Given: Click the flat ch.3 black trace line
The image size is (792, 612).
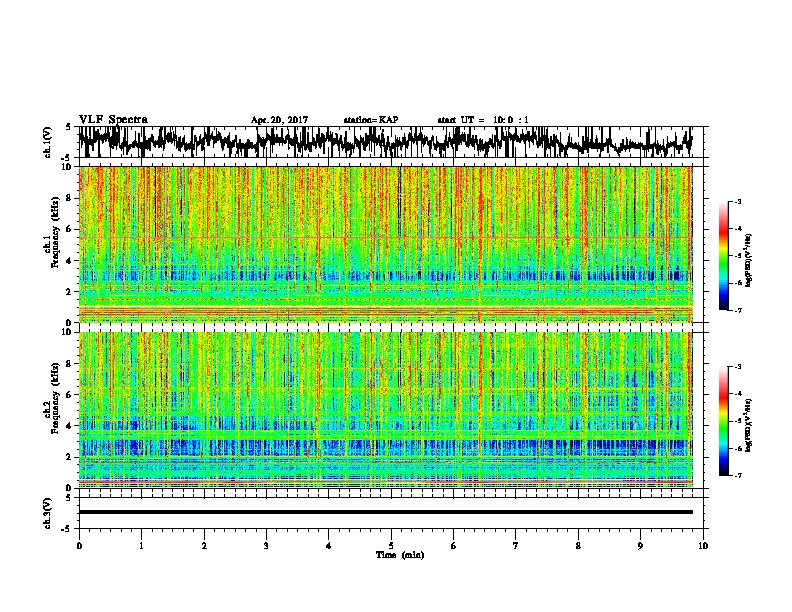Looking at the screenshot, I should click(x=385, y=512).
